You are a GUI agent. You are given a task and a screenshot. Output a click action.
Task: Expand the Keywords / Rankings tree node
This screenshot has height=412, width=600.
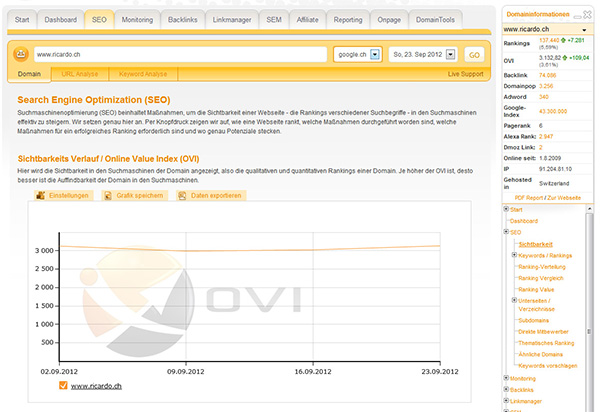tap(514, 254)
